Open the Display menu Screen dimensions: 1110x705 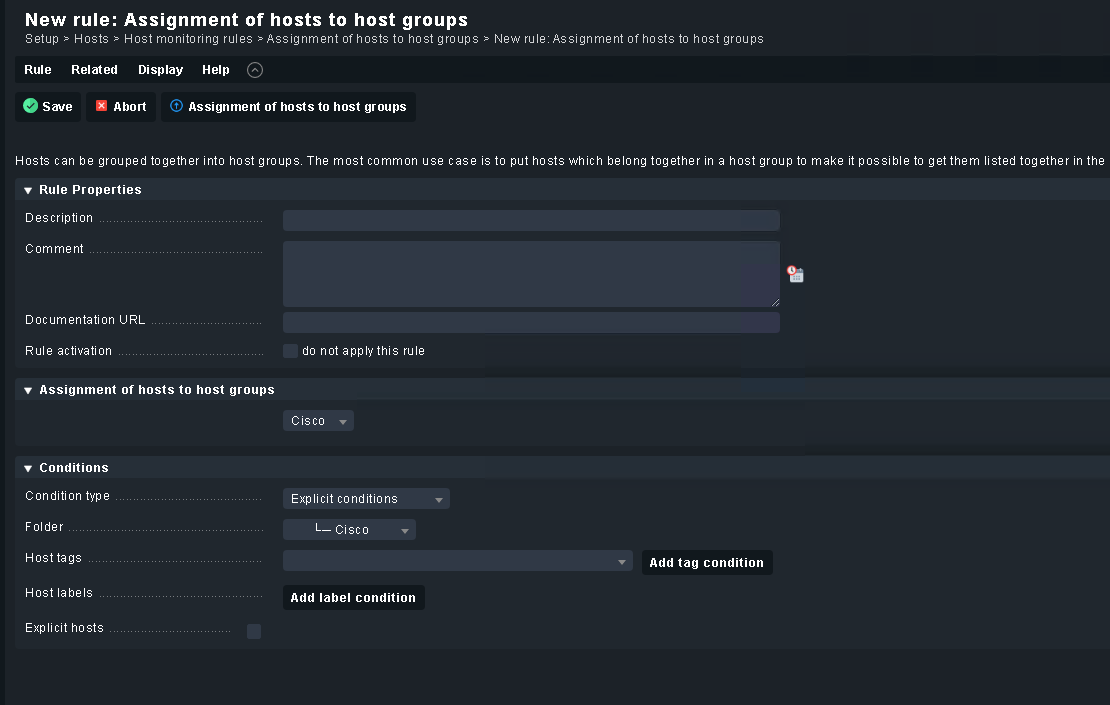(160, 70)
